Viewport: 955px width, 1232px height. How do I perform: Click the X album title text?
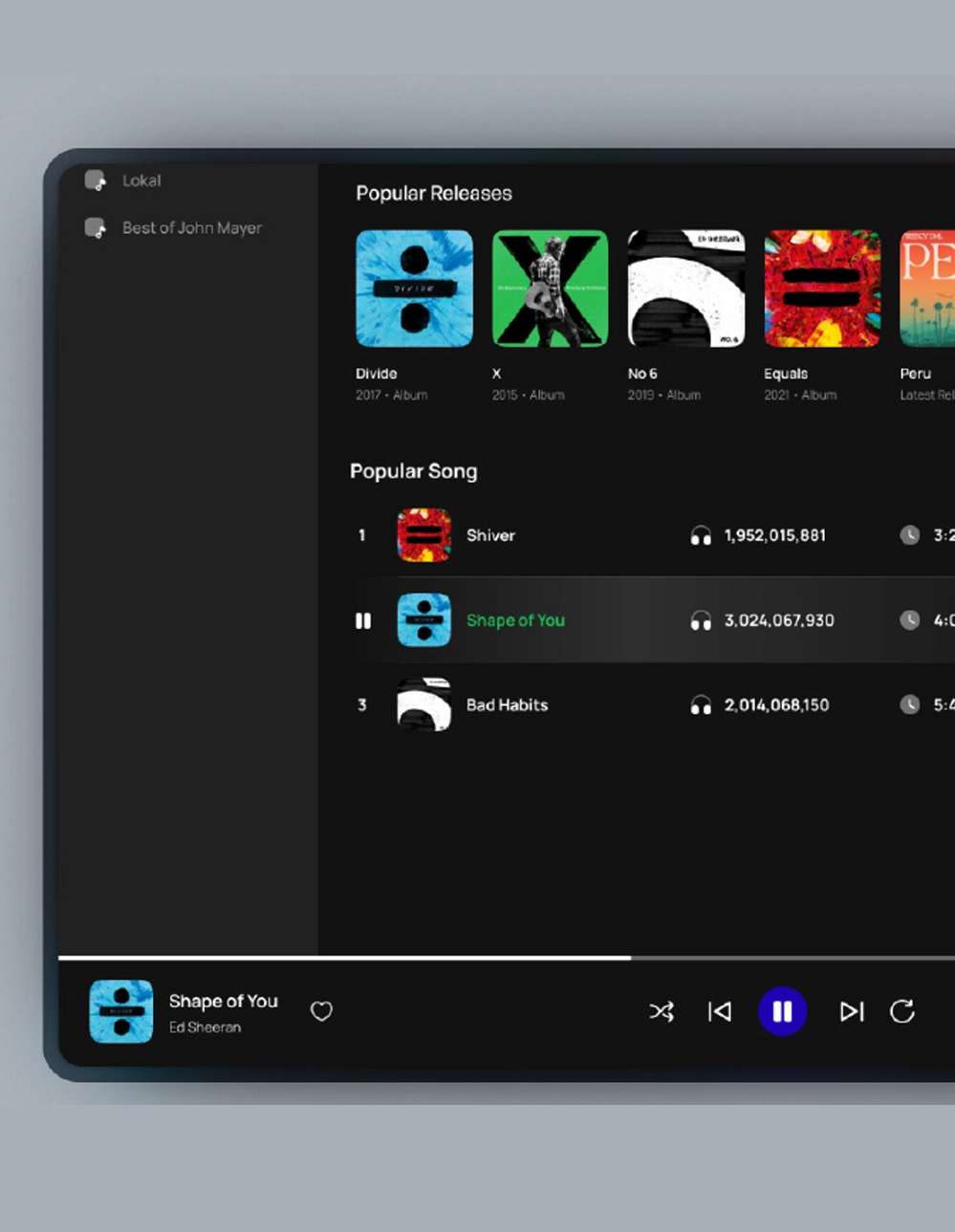pos(496,374)
